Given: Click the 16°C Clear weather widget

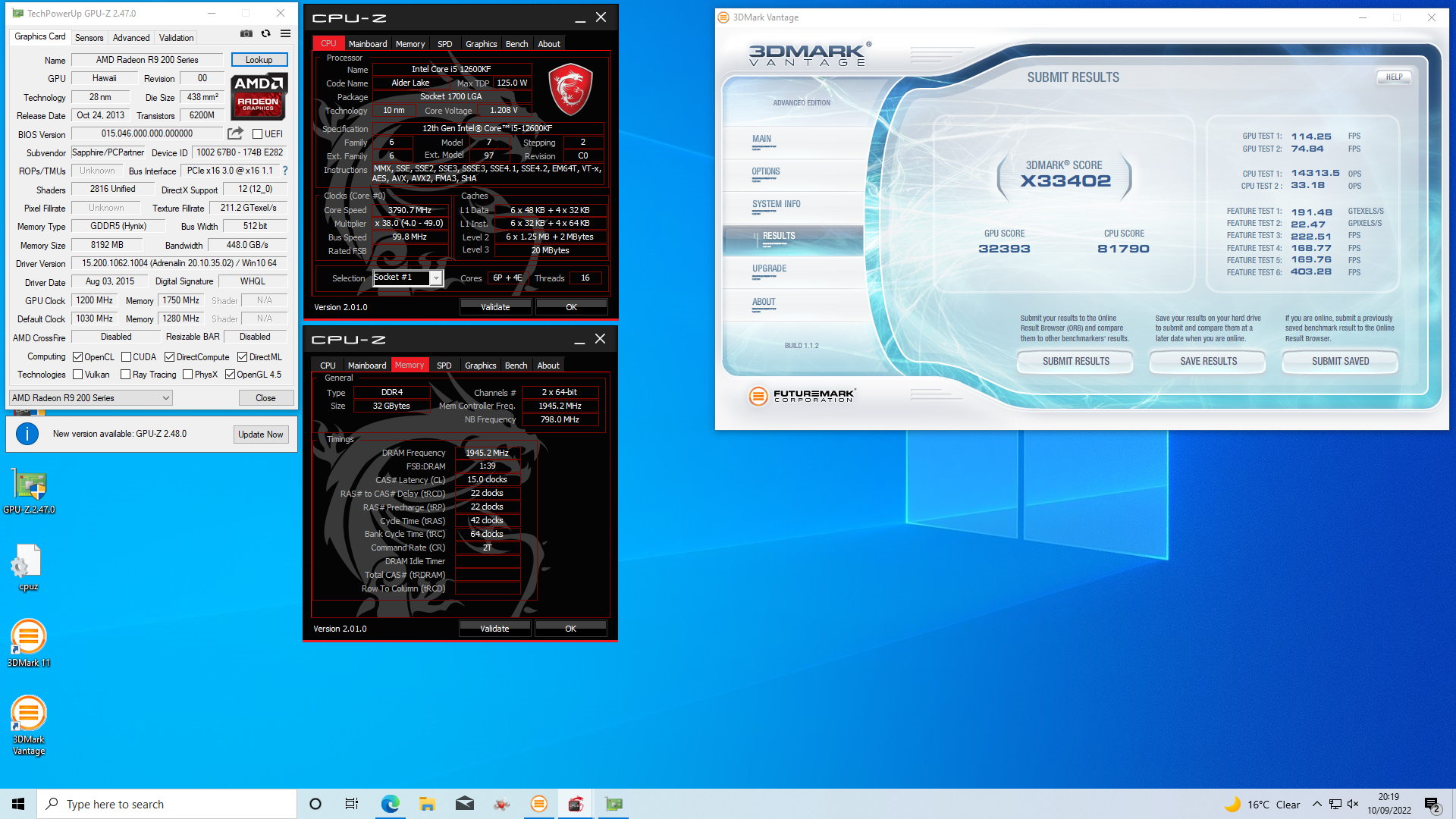Looking at the screenshot, I should (x=1263, y=804).
